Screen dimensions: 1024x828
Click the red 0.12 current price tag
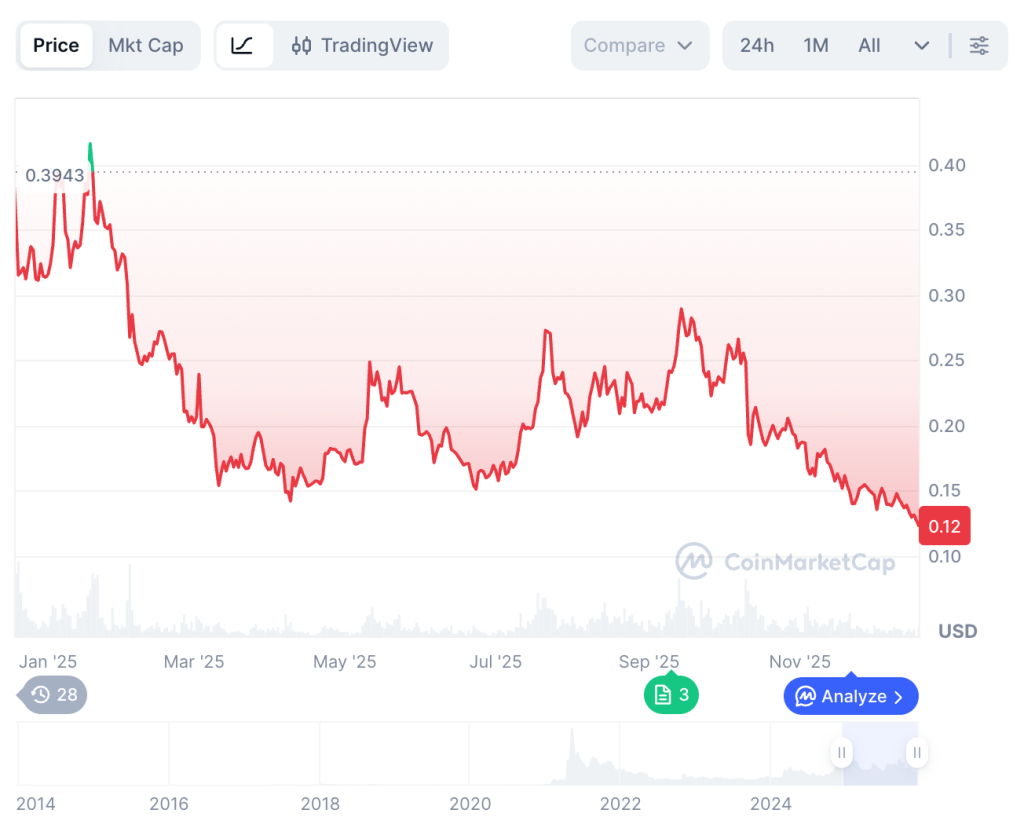(x=944, y=527)
